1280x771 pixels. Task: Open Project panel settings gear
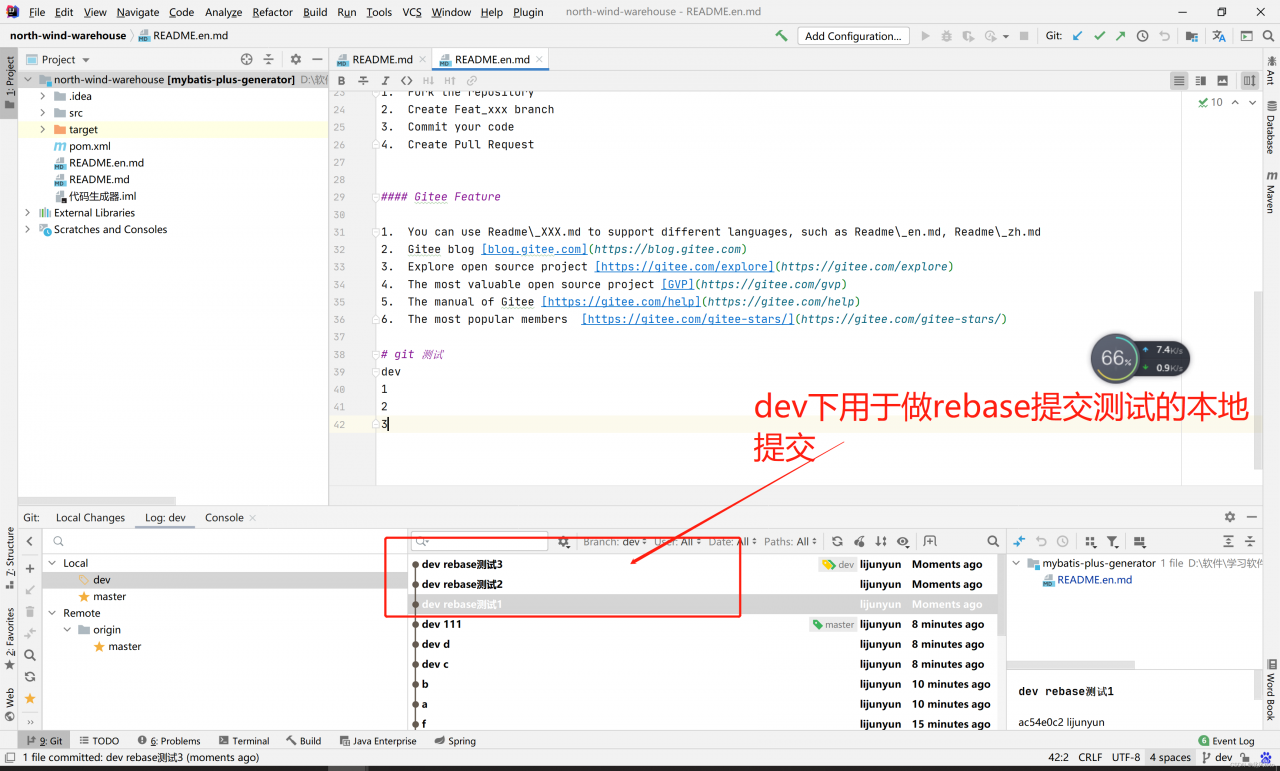tap(295, 59)
